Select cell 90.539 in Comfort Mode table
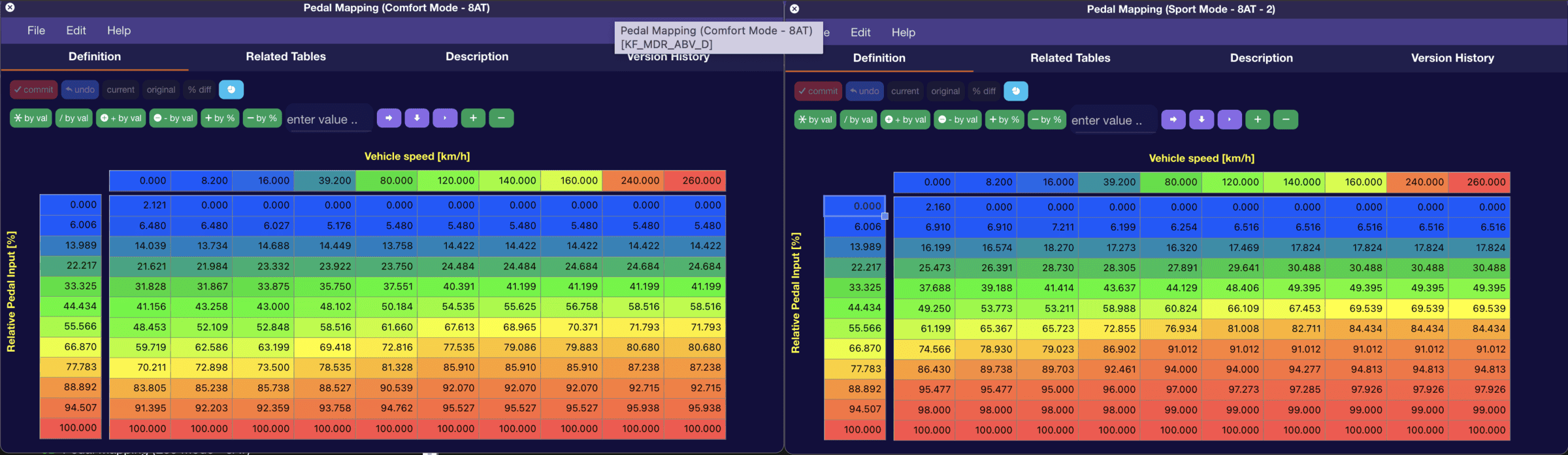Viewport: 1568px width, 455px height. pyautogui.click(x=386, y=388)
